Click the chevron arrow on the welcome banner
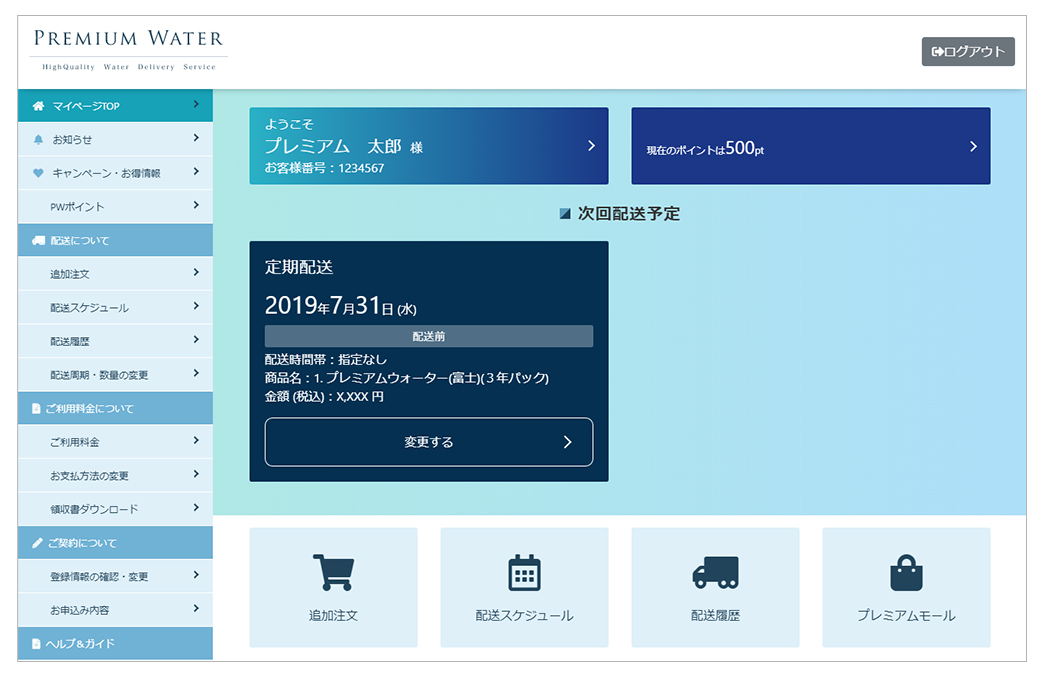 591,146
